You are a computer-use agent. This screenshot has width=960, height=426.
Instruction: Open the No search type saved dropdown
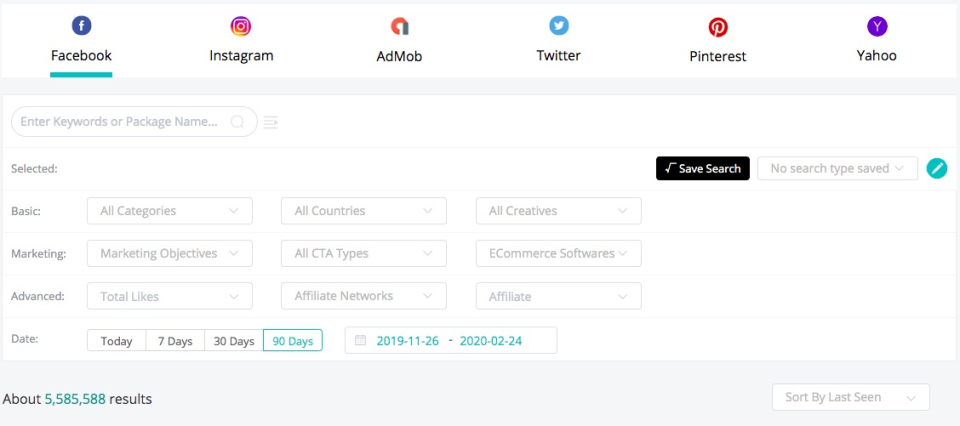click(838, 168)
